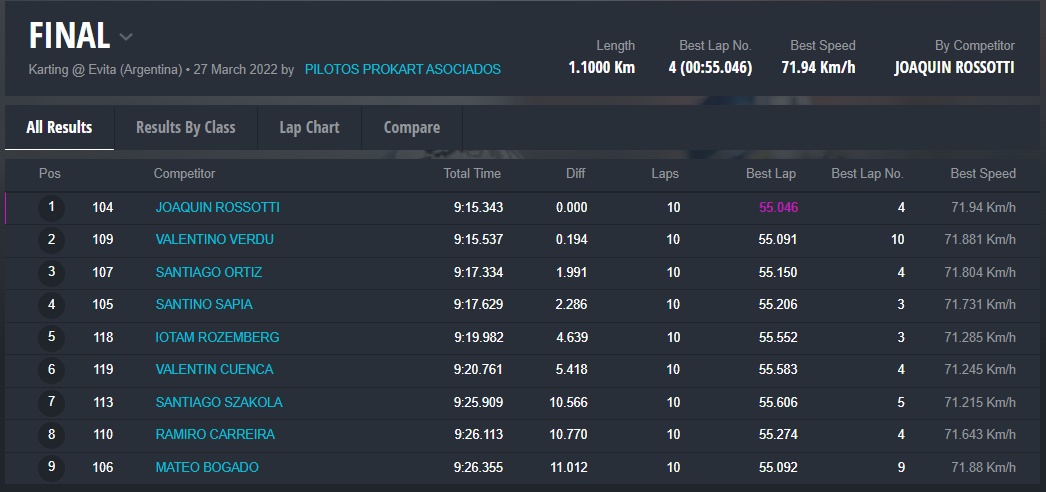Viewport: 1046px width, 492px height.
Task: Open MATEO BOGADO competitor link
Action: [207, 467]
